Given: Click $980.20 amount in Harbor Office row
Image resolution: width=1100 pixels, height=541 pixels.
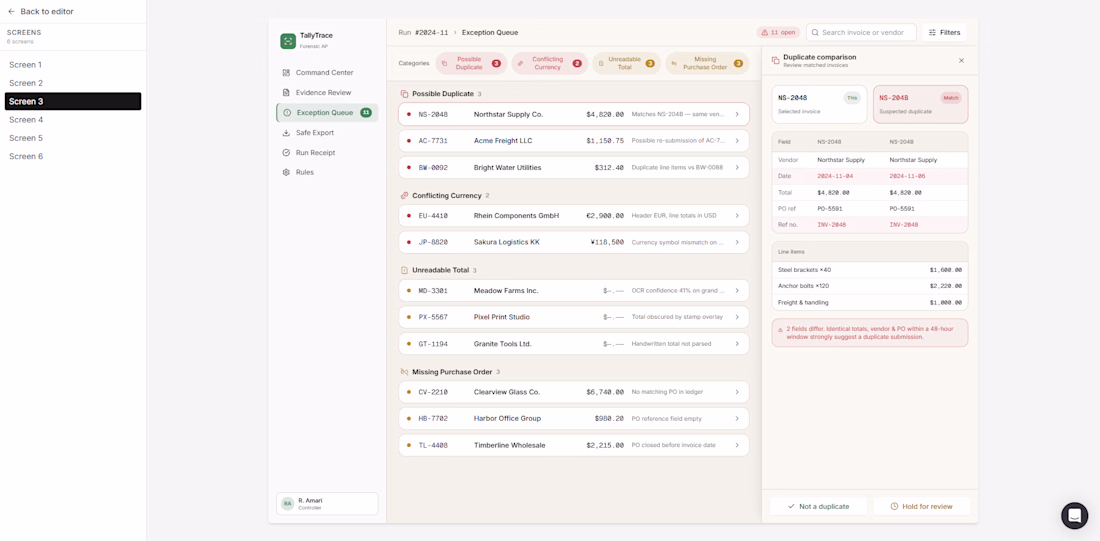Looking at the screenshot, I should point(609,419).
